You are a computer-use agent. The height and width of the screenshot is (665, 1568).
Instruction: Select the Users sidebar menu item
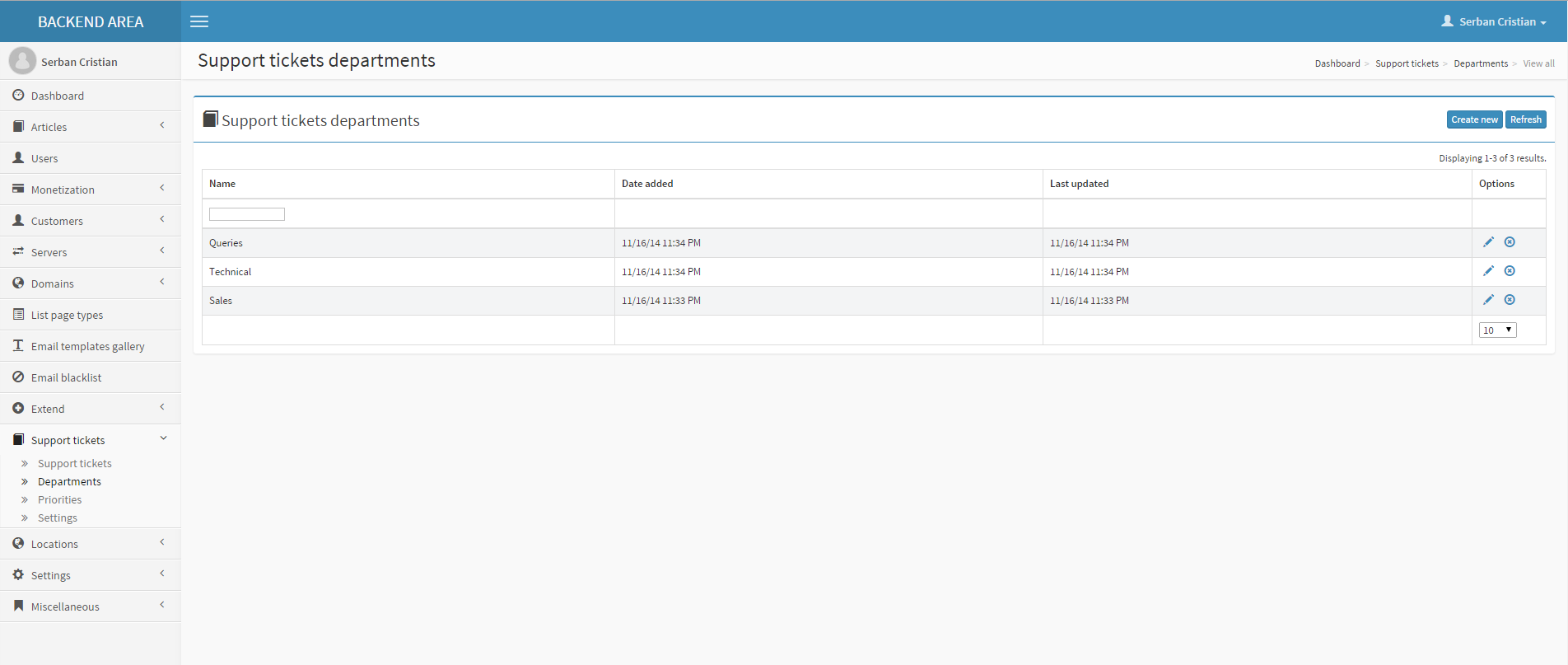point(44,158)
